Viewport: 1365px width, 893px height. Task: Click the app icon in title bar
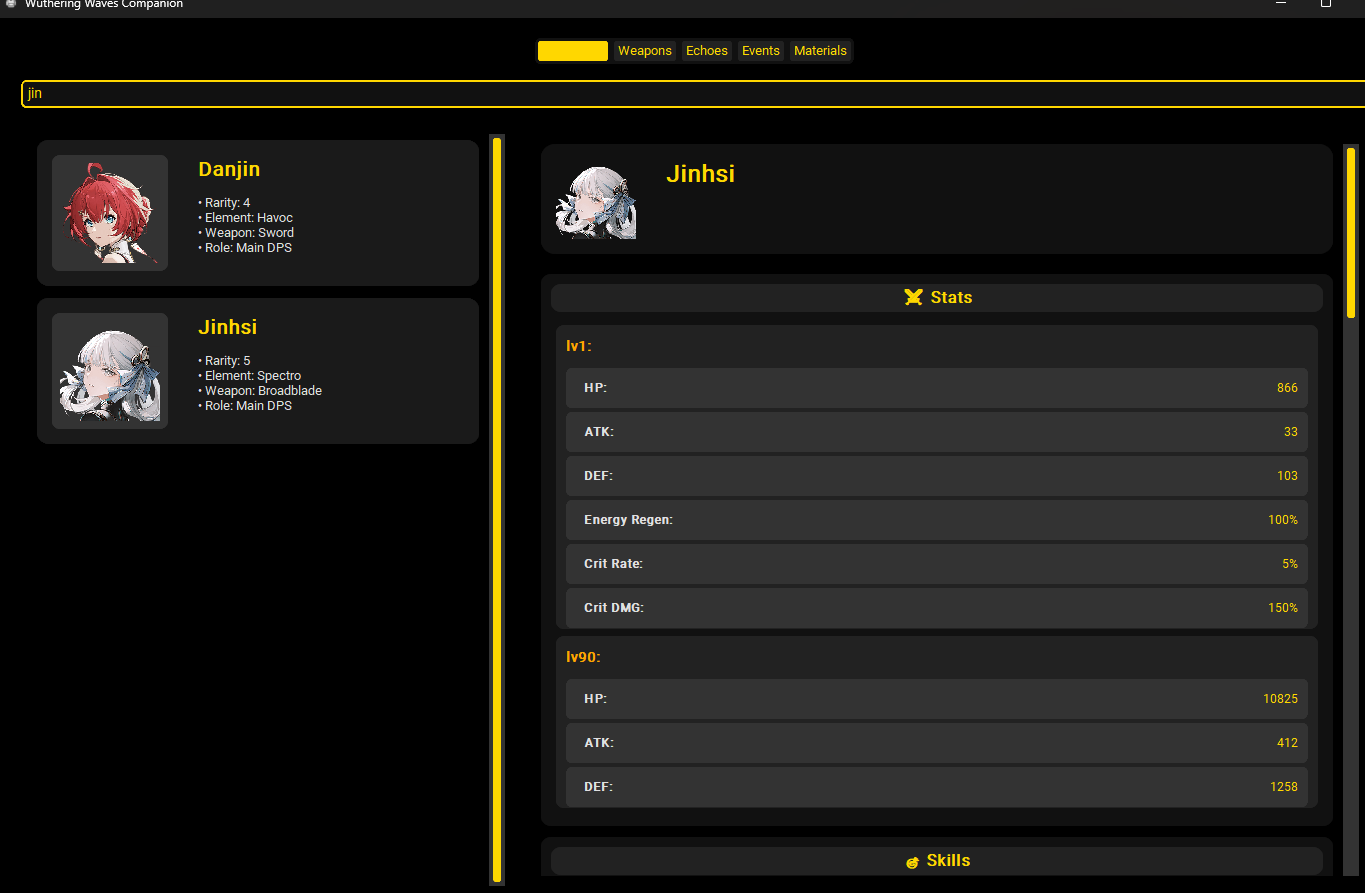pos(11,4)
